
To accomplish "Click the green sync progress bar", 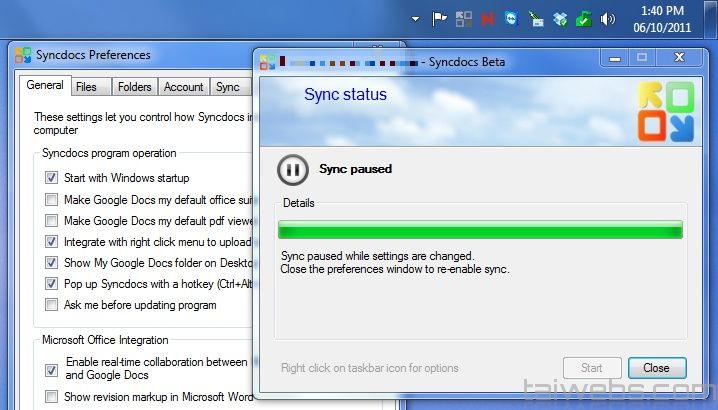I will (480, 230).
